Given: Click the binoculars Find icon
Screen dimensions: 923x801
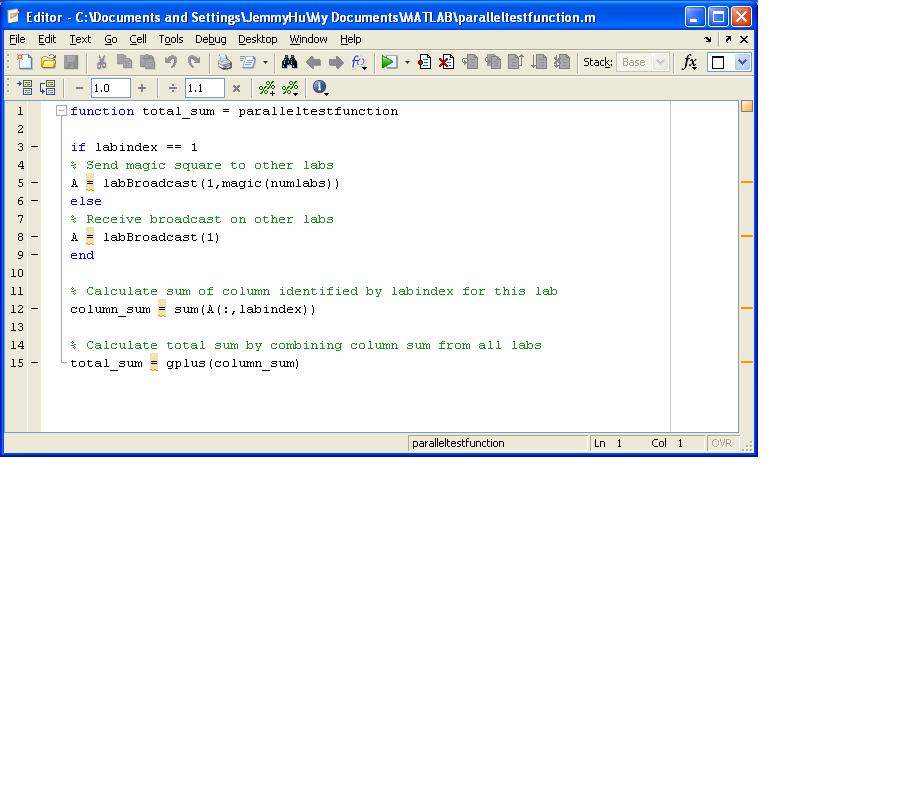Looking at the screenshot, I should (x=289, y=62).
